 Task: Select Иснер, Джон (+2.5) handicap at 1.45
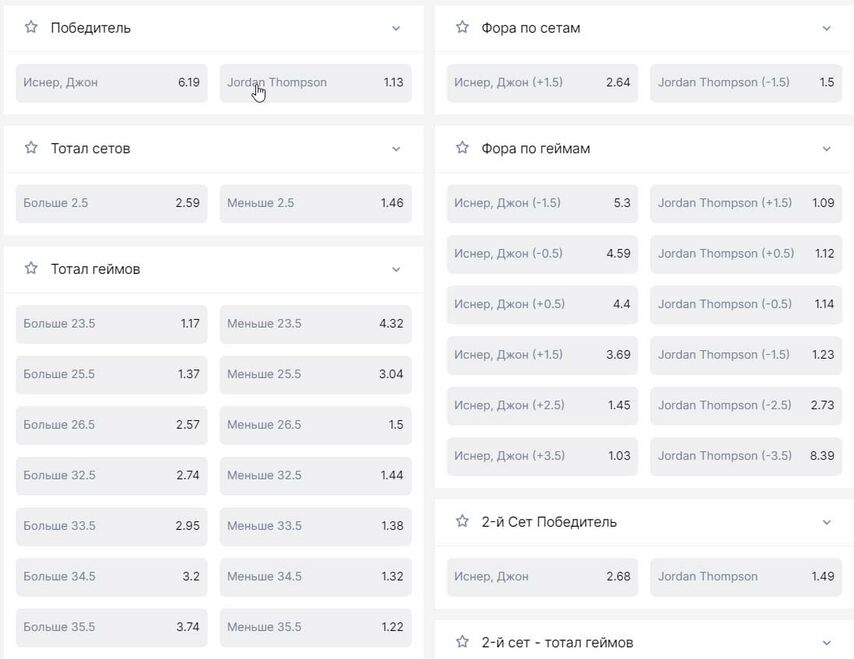click(x=542, y=405)
